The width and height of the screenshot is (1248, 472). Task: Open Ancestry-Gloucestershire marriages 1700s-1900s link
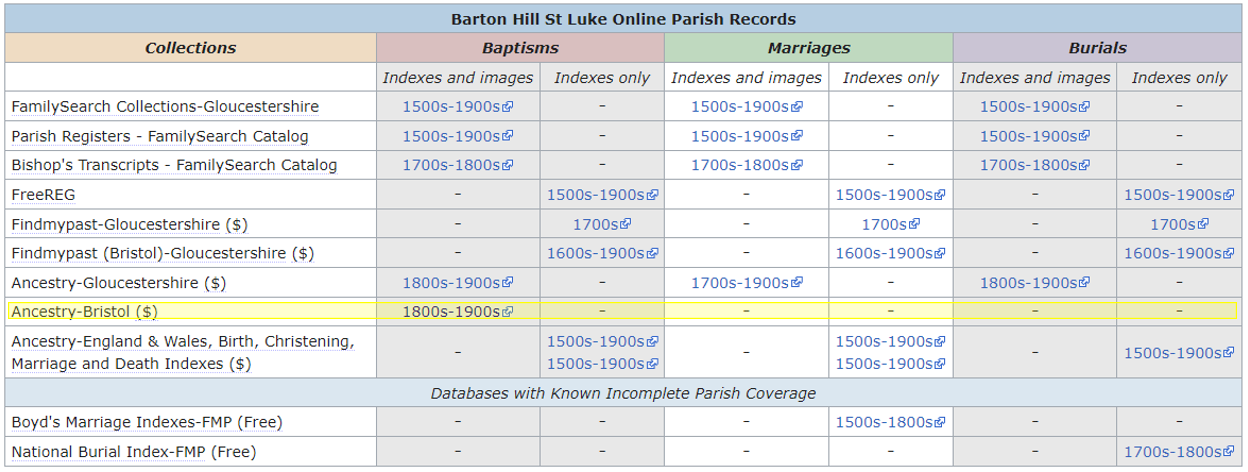(x=747, y=283)
